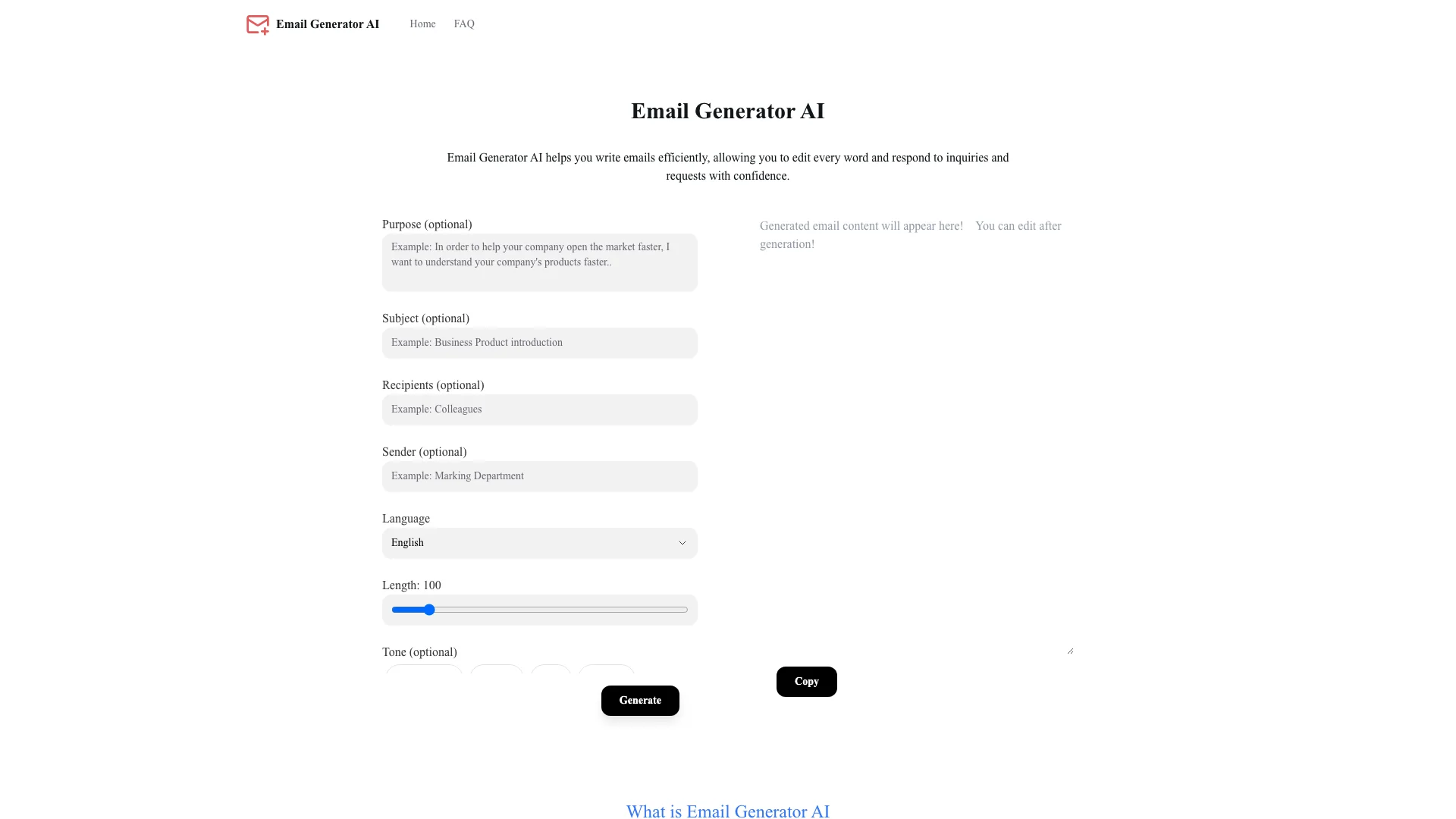Click What is Email Generator AI link

(x=728, y=812)
